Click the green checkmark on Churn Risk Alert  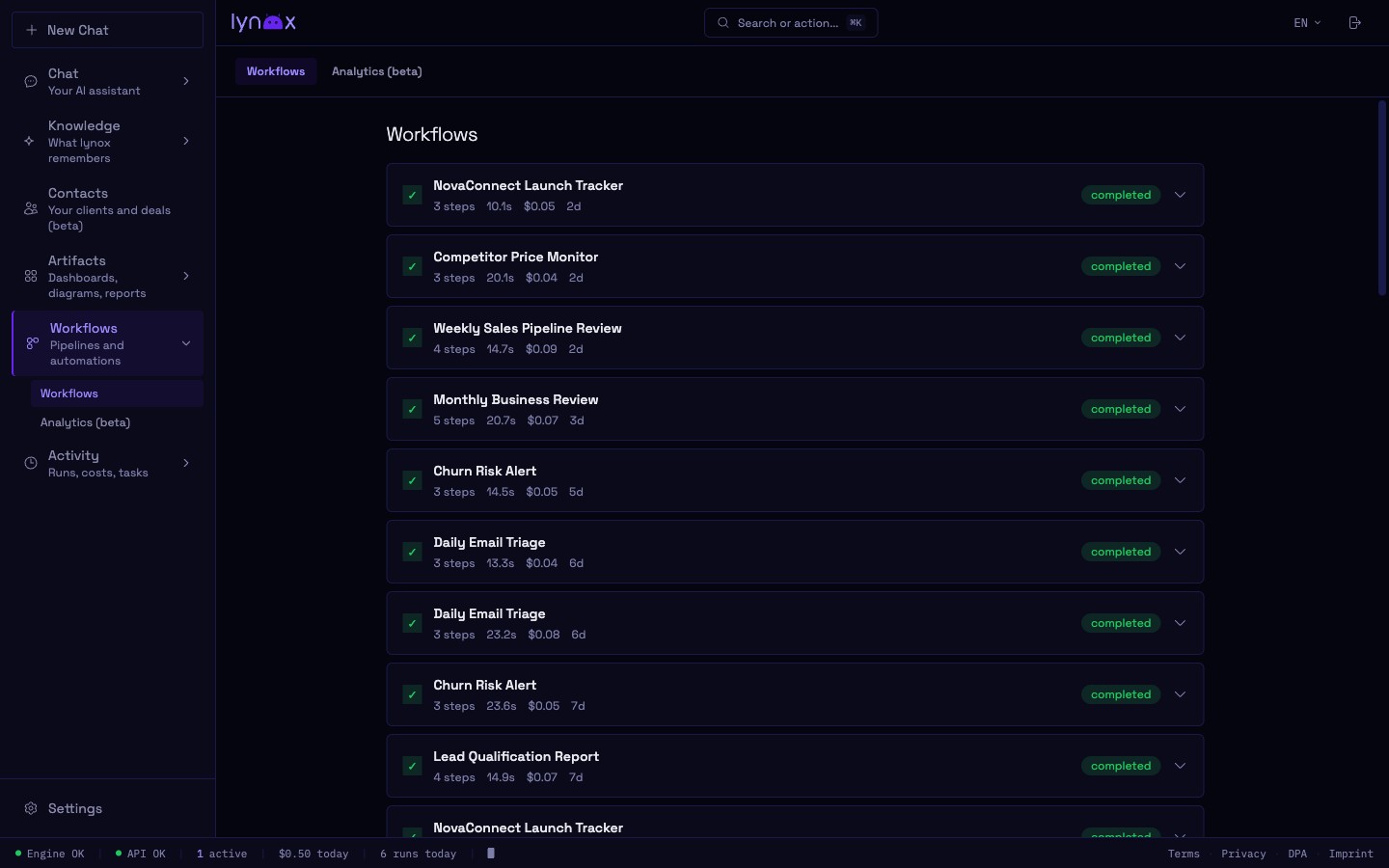click(412, 480)
